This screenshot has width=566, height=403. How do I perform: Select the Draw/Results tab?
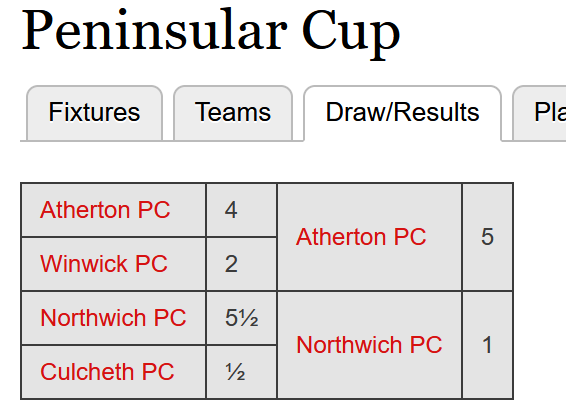402,113
